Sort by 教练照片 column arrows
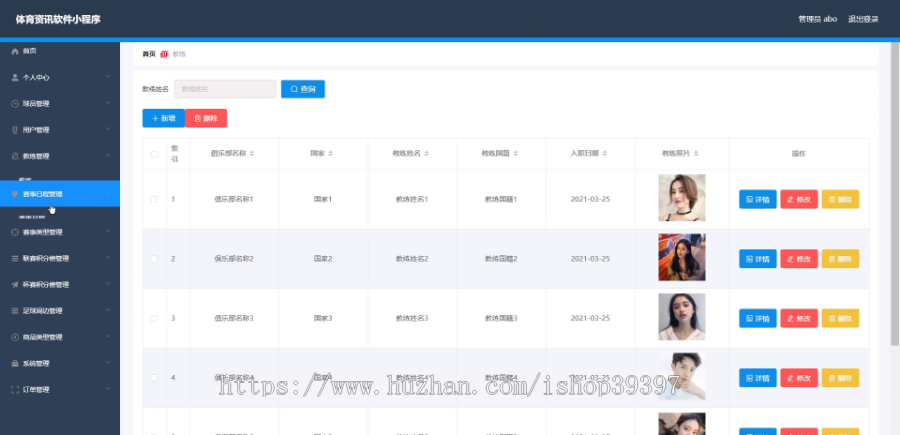Screen dimensions: 900x435 click(x=696, y=154)
